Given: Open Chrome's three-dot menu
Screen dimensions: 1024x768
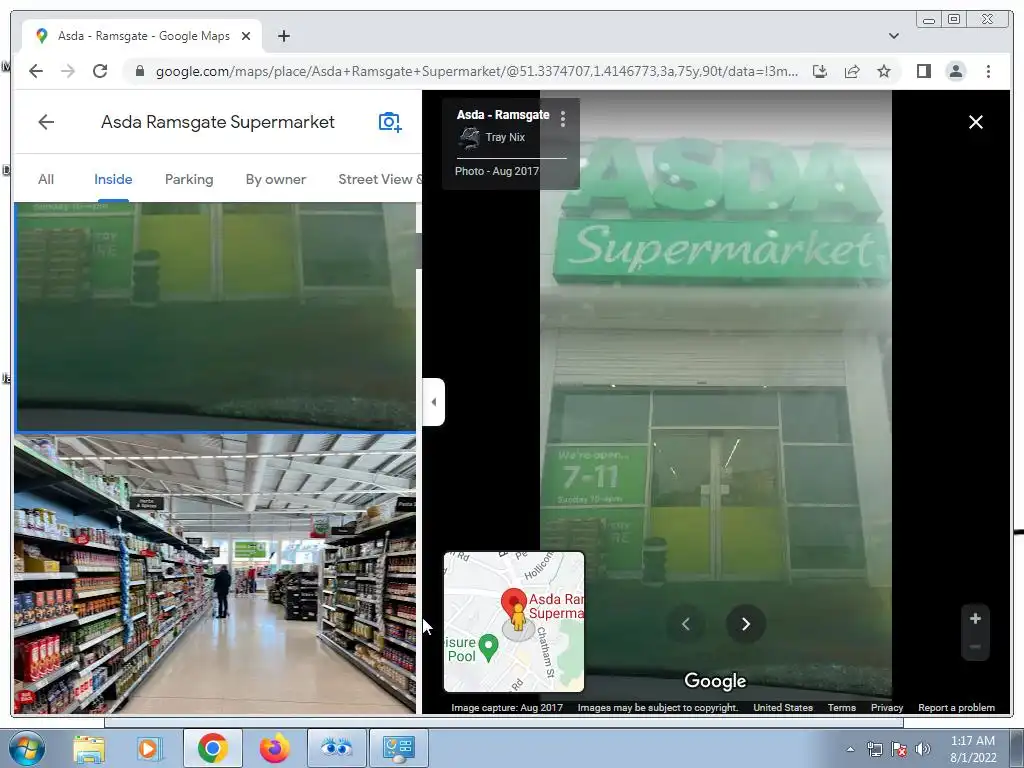Looking at the screenshot, I should click(x=988, y=71).
